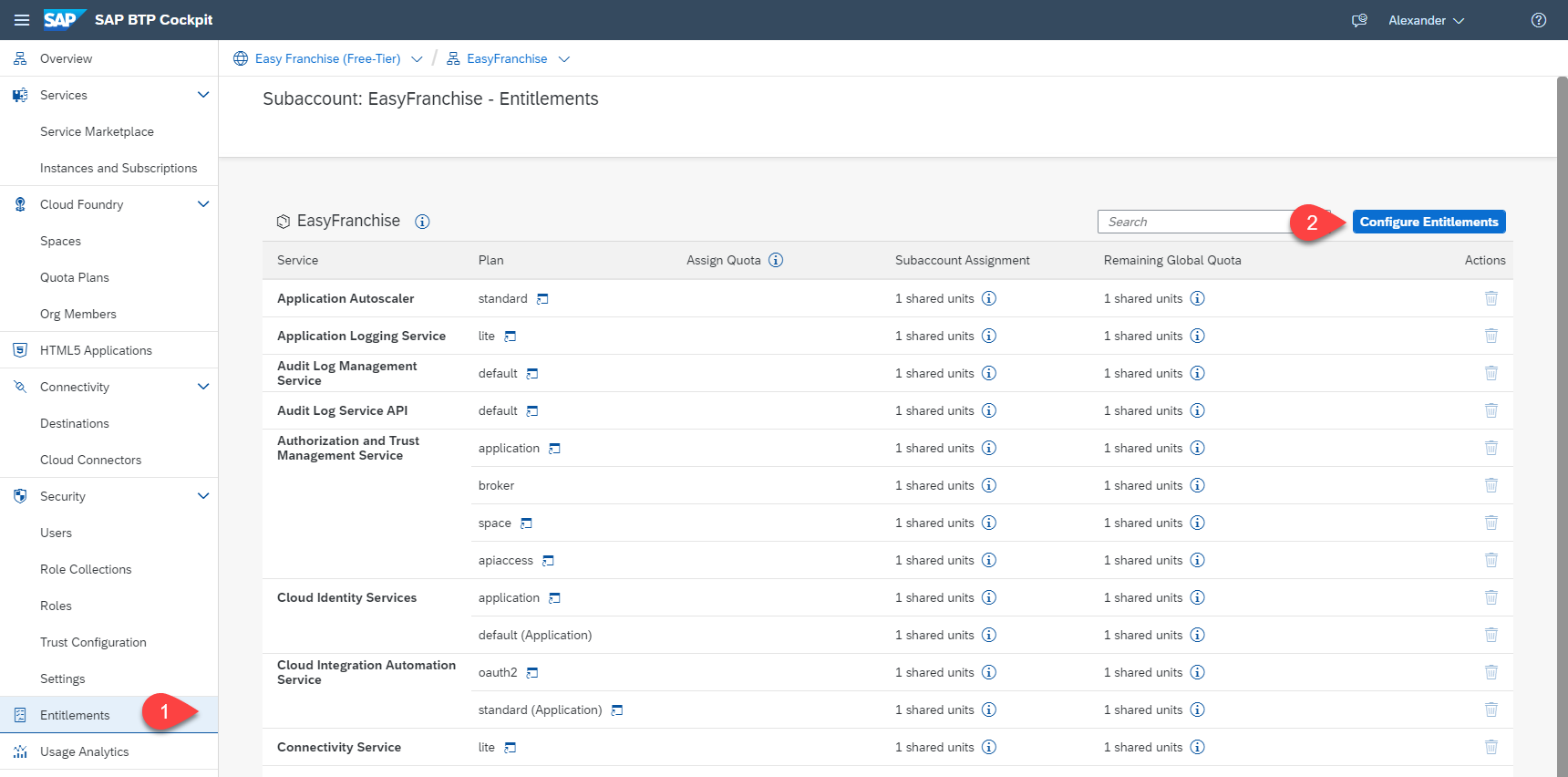Select Authorization and Trust Management Service label
Image resolution: width=1568 pixels, height=777 pixels.
pyautogui.click(x=348, y=448)
